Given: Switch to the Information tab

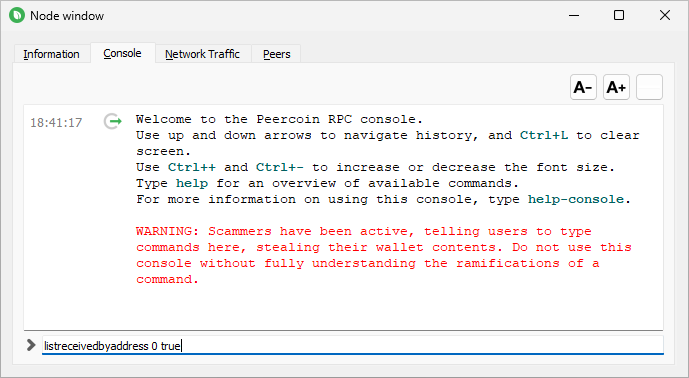Looking at the screenshot, I should (51, 54).
